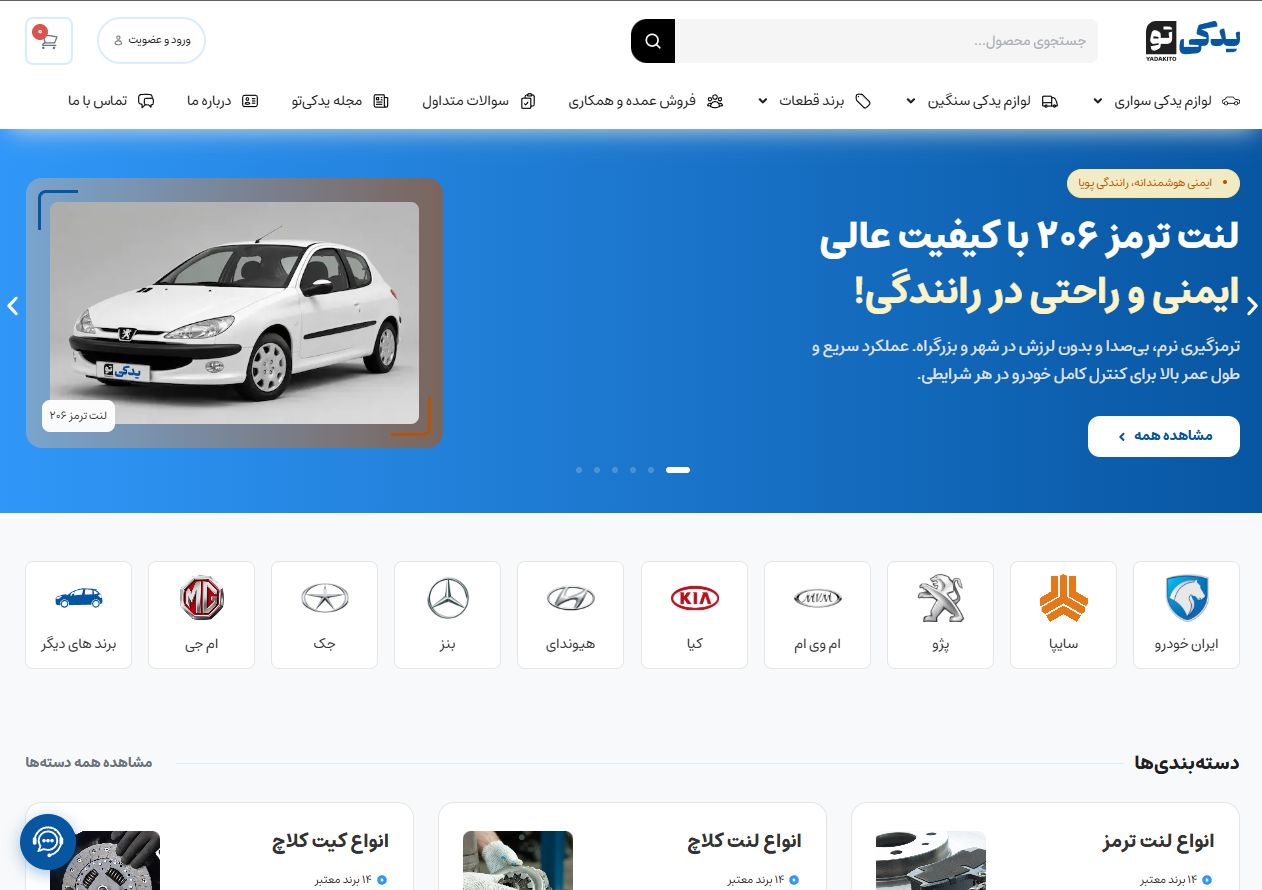Click the car icon beside لوازم یدکی سواری
This screenshot has height=890, width=1262.
(x=1231, y=101)
